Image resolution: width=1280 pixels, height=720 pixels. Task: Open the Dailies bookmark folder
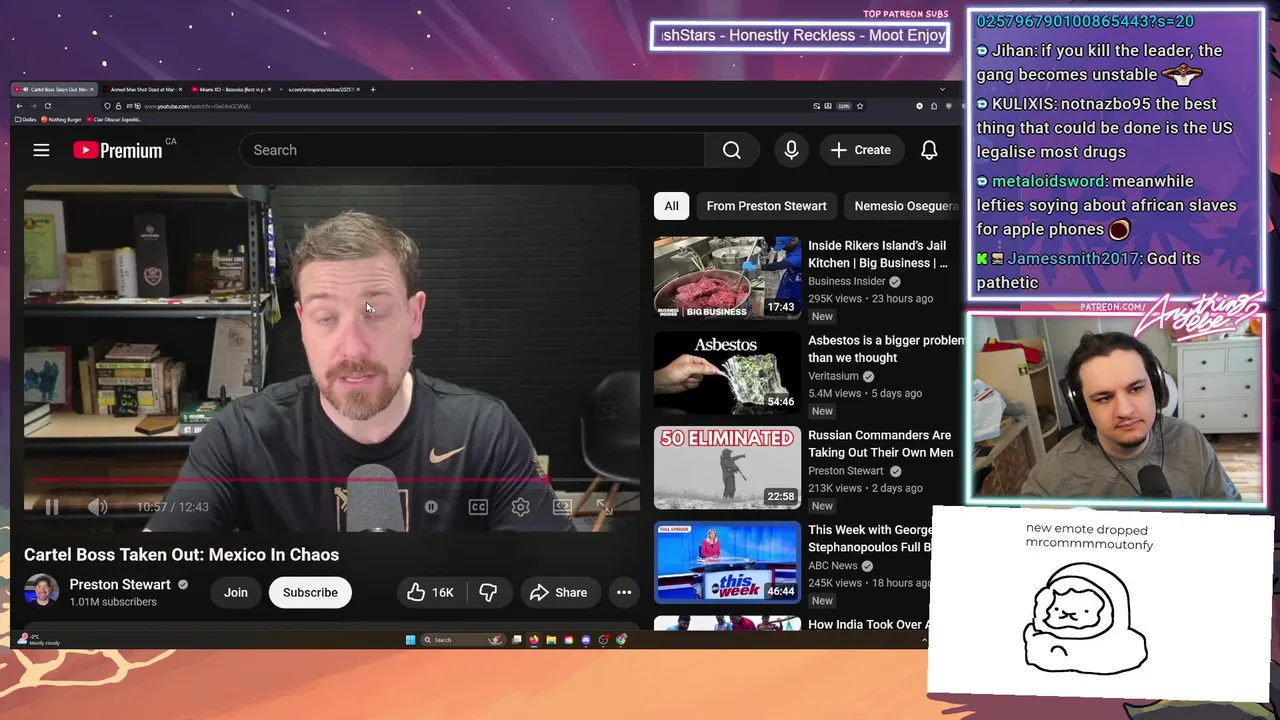(x=26, y=119)
